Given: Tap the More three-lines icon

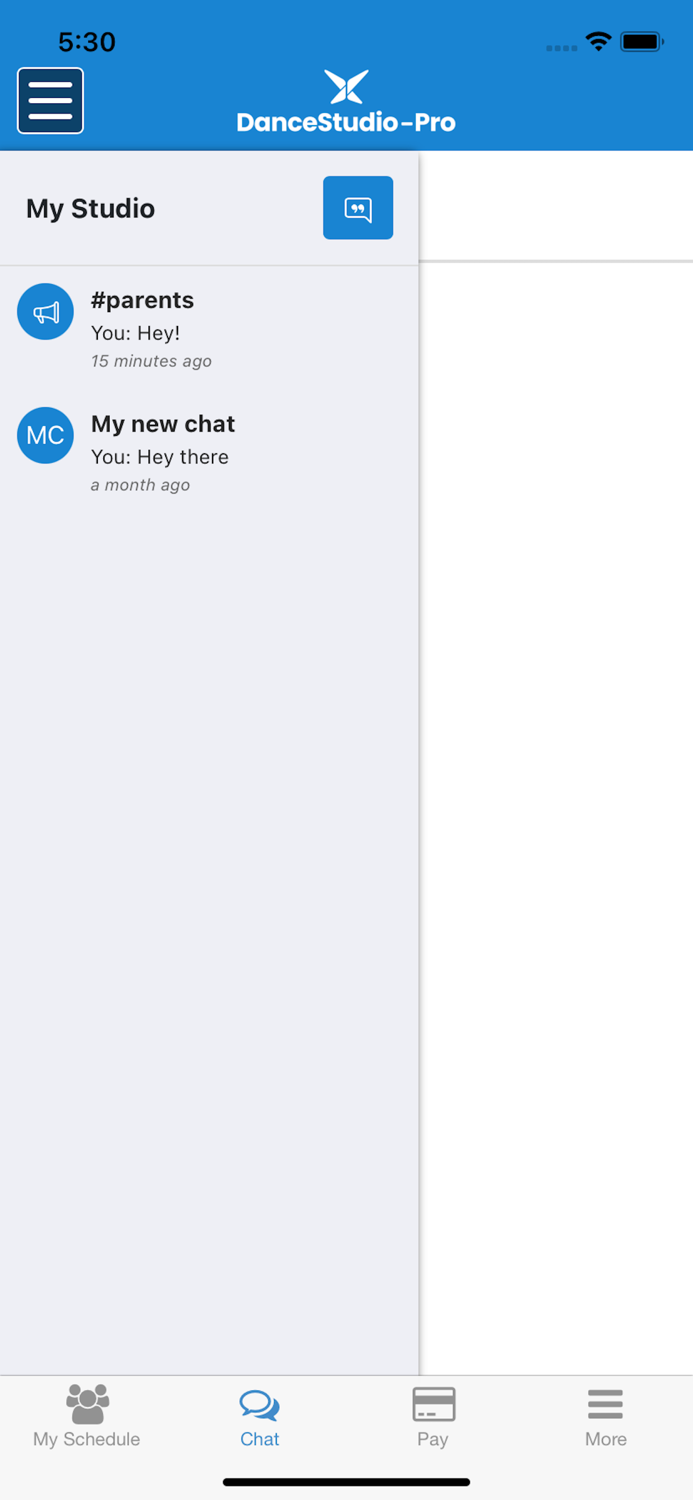Looking at the screenshot, I should [606, 1404].
